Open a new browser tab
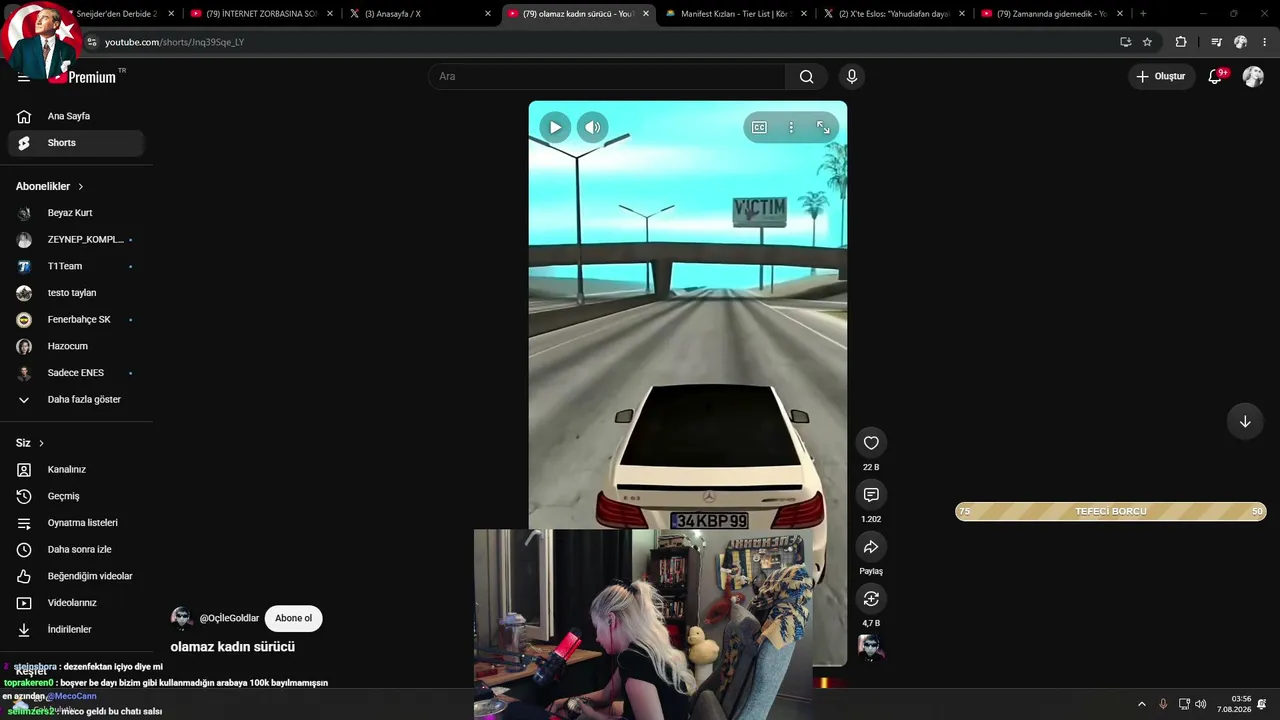This screenshot has width=1280, height=720. (x=1143, y=14)
